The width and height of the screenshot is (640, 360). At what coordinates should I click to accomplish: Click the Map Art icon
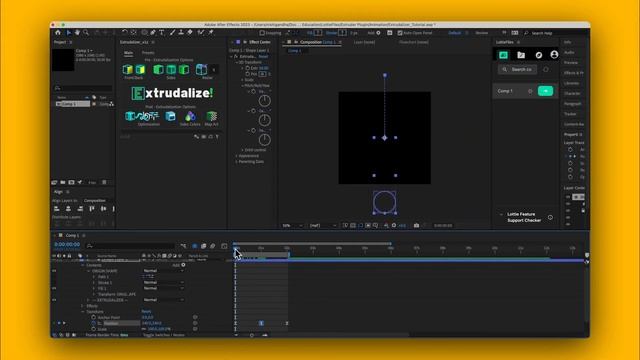(211, 116)
